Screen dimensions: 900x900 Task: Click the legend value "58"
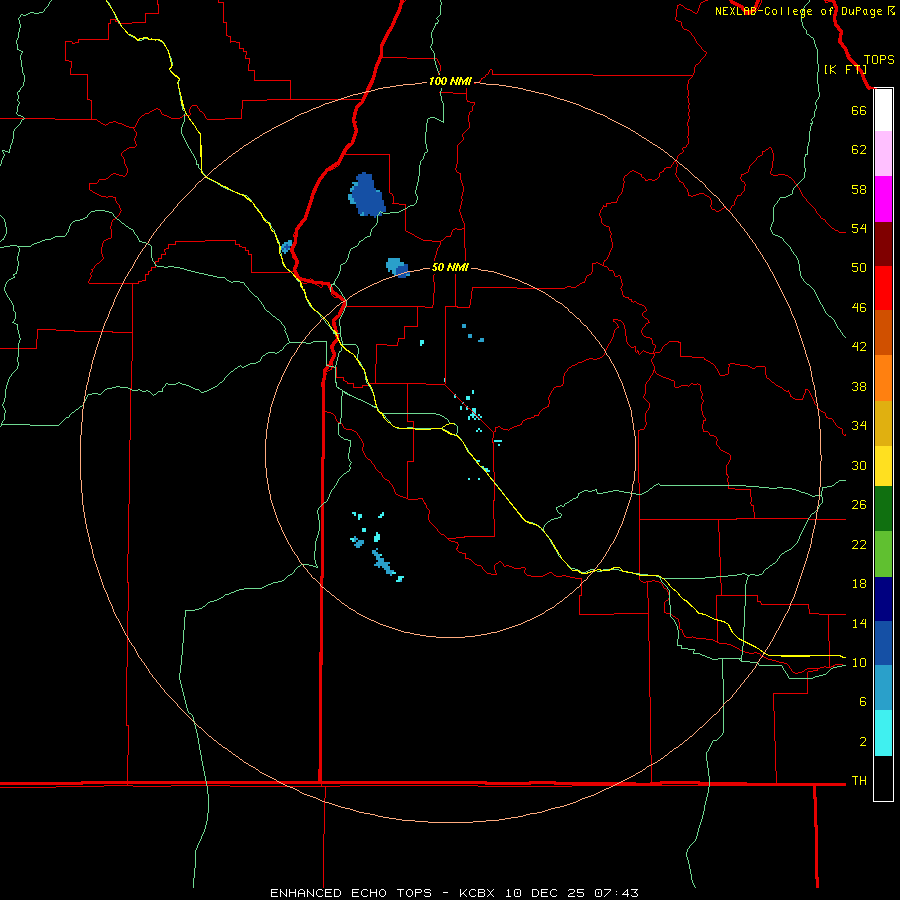click(859, 189)
